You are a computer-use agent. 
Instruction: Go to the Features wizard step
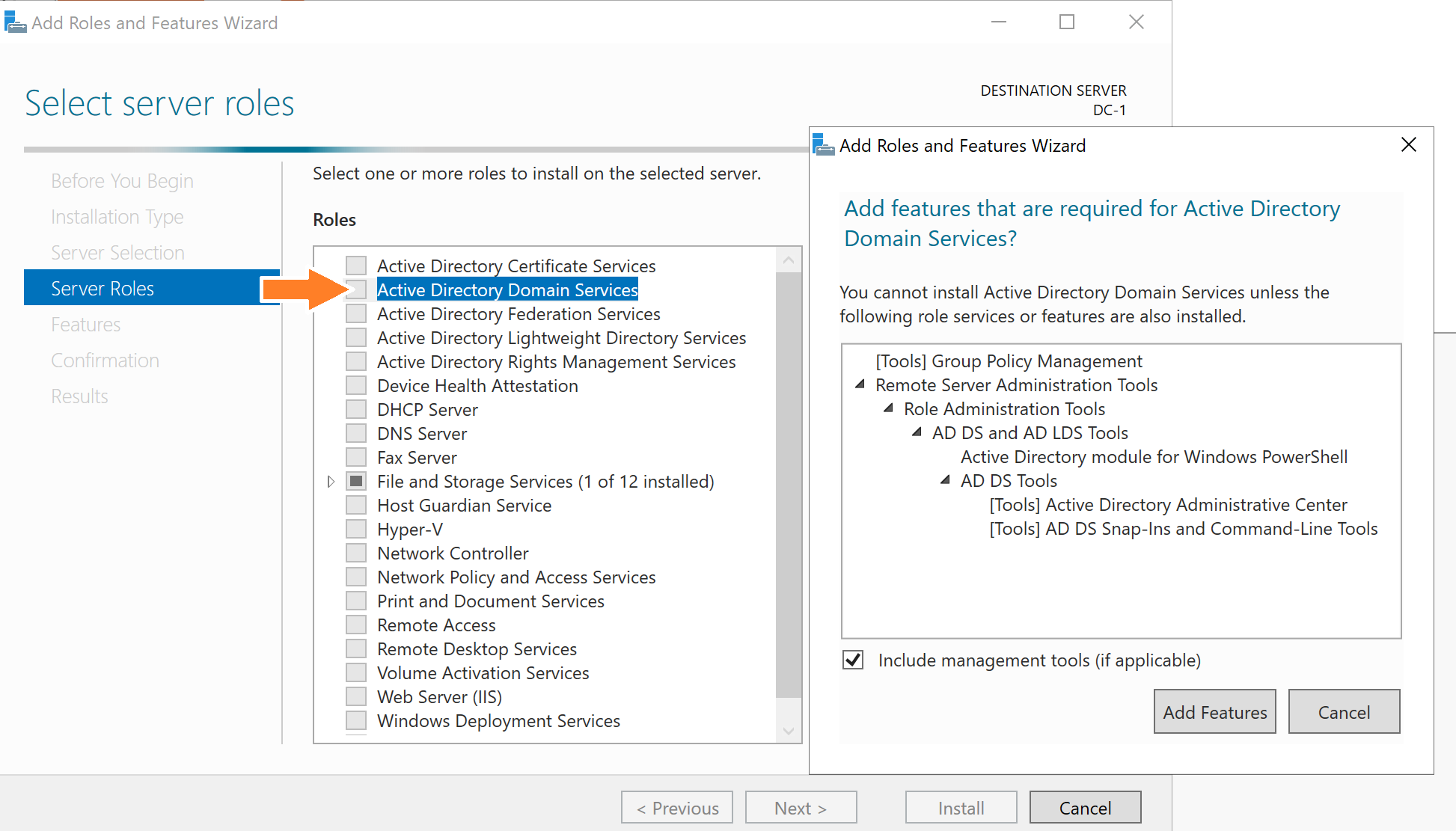point(86,325)
